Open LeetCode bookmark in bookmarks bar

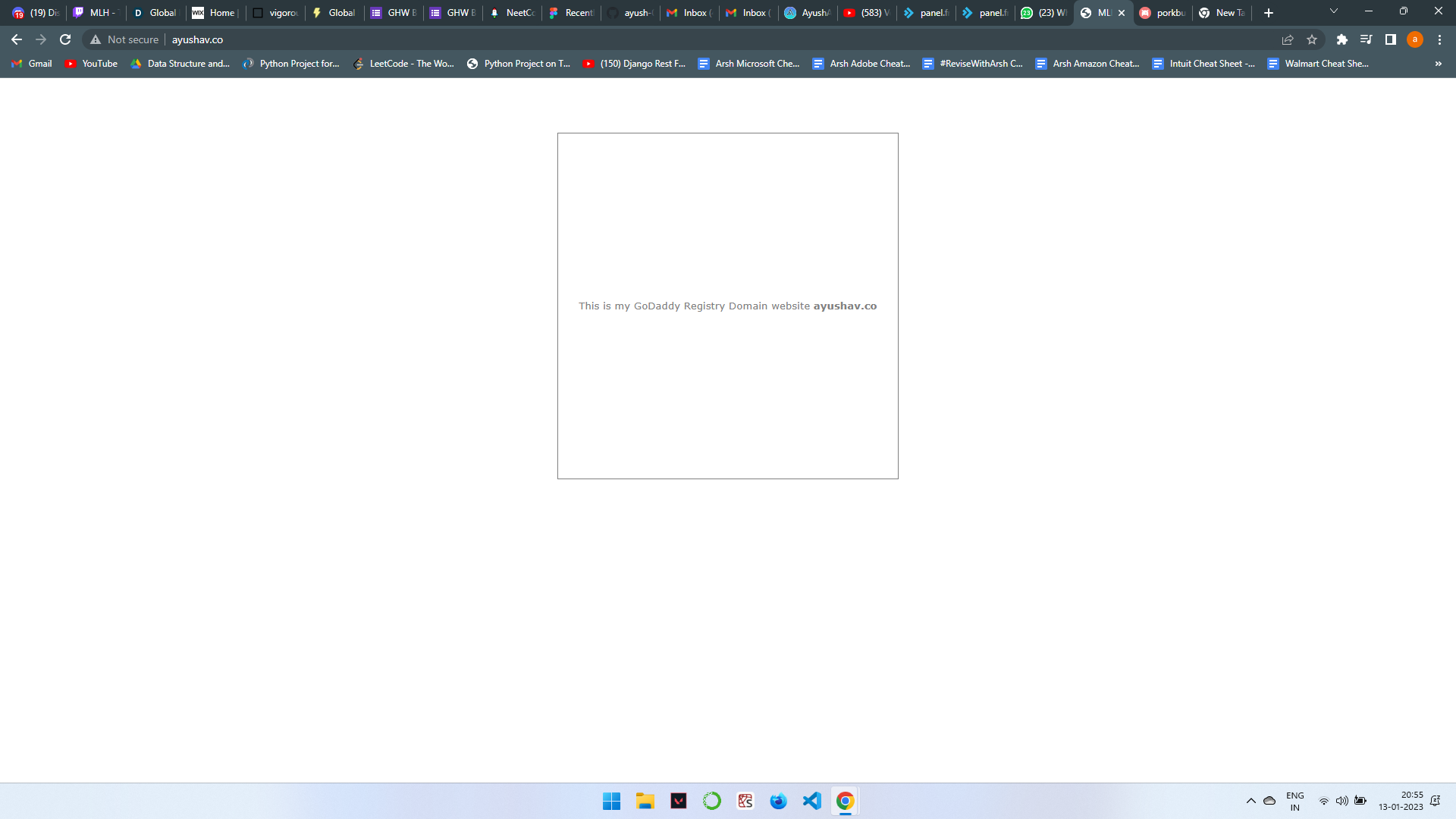pyautogui.click(x=403, y=64)
